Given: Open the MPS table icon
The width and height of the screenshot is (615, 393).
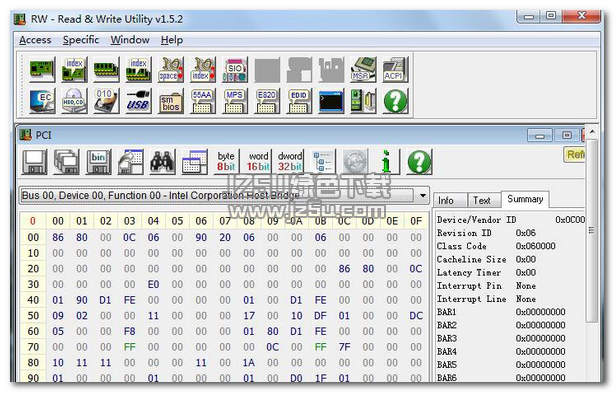Looking at the screenshot, I should click(x=235, y=101).
